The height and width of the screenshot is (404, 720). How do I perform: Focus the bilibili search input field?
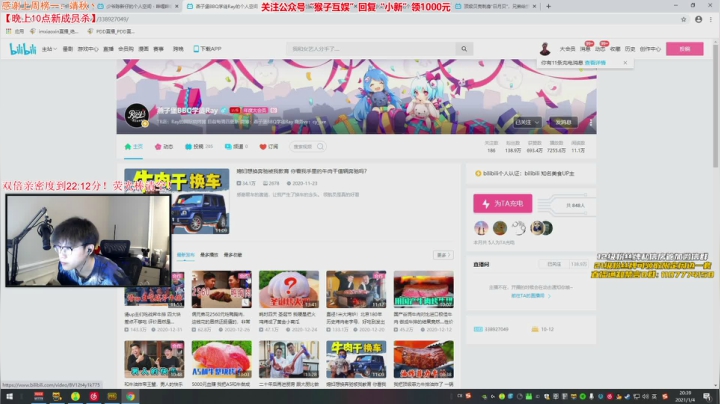click(x=371, y=49)
